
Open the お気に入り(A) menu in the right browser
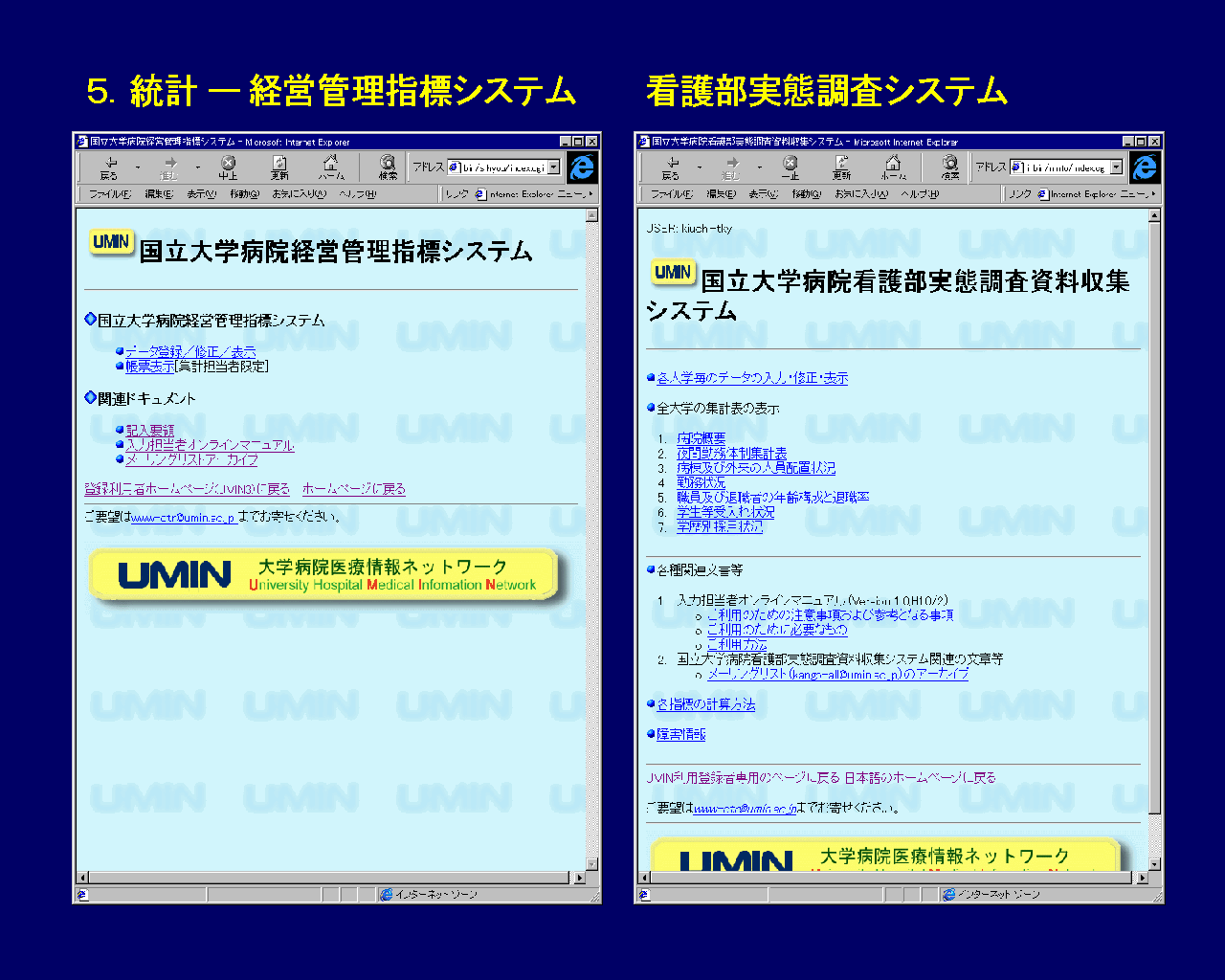860,194
